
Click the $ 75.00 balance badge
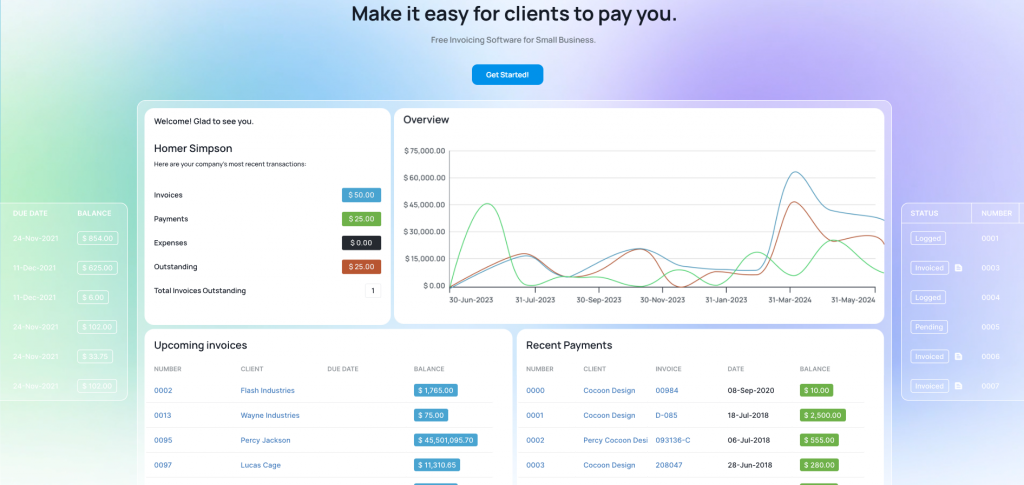point(431,415)
